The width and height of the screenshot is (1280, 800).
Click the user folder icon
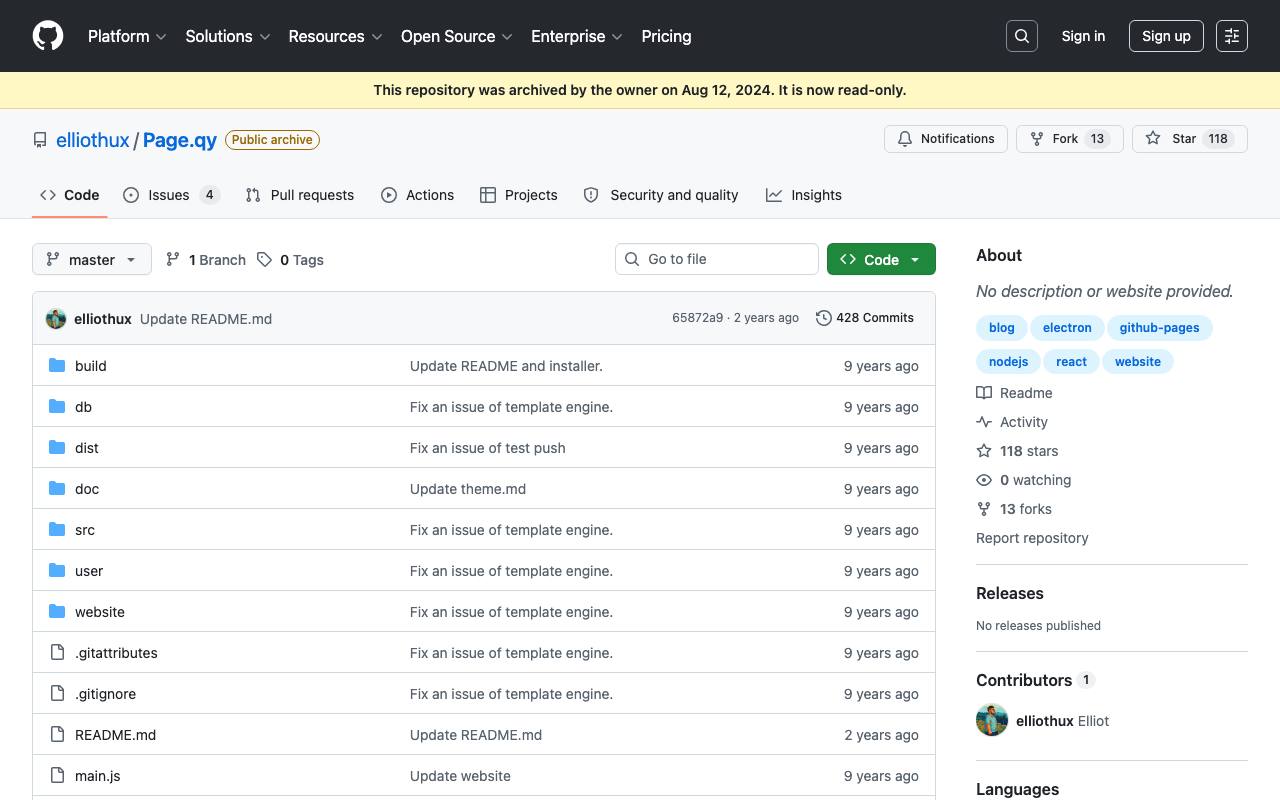[57, 571]
